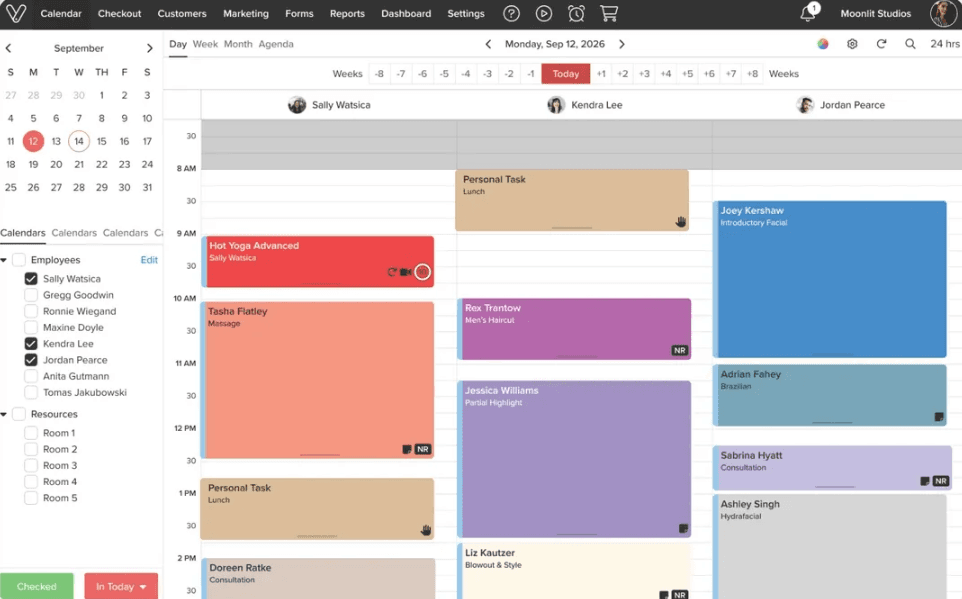Uncheck Jordan Pearce employee checkbox

[31, 360]
